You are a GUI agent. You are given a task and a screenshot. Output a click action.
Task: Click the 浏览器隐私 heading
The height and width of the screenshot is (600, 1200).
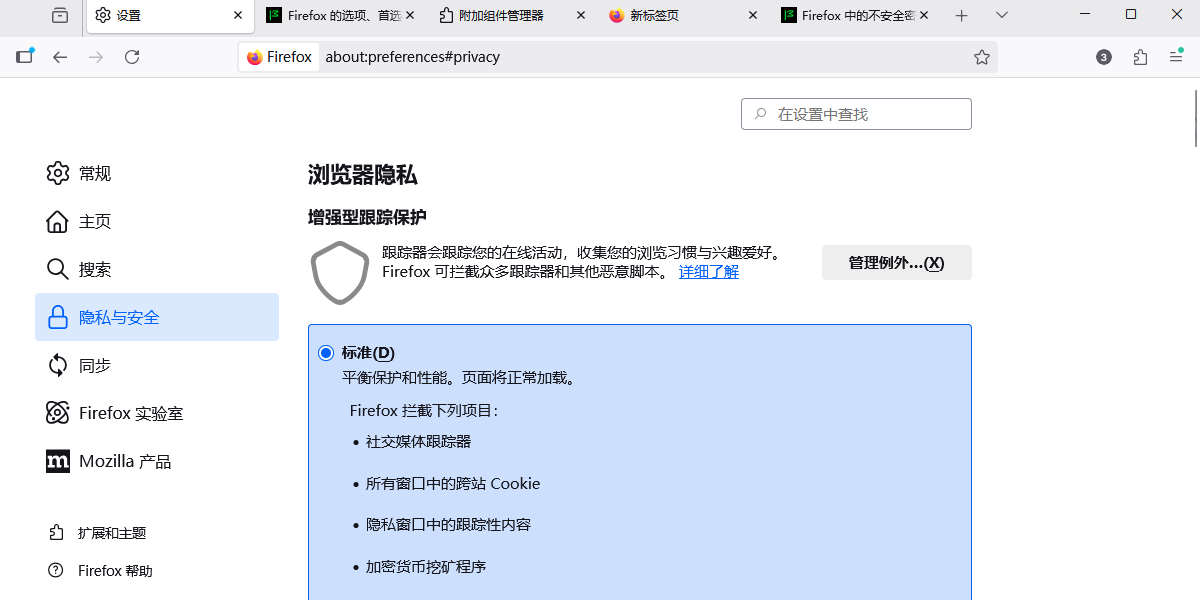click(362, 176)
